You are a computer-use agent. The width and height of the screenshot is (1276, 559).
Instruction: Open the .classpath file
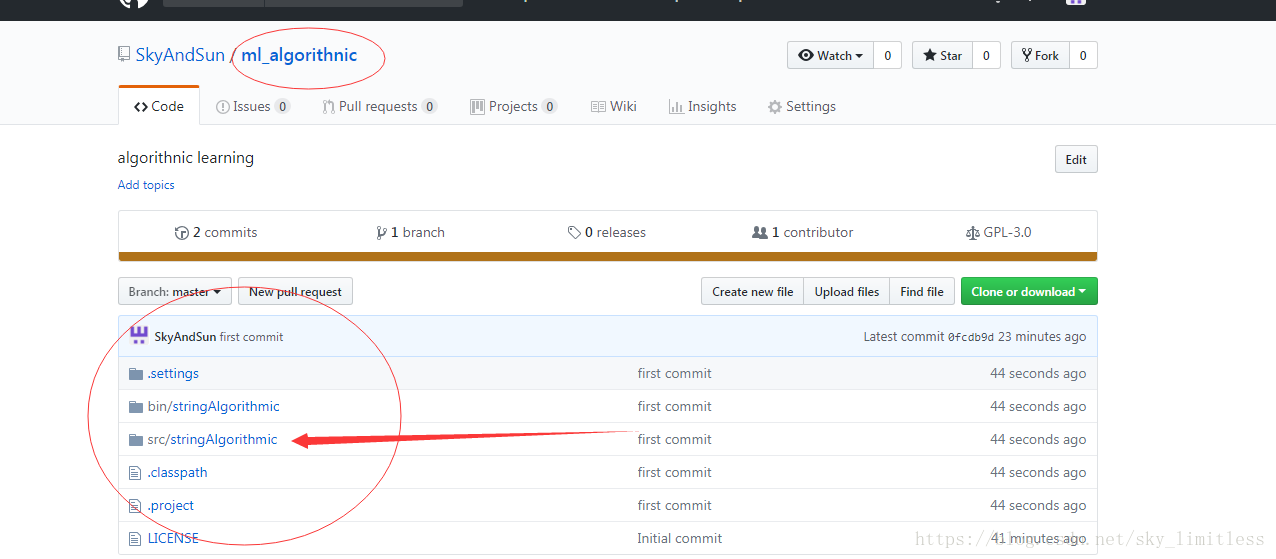click(177, 472)
